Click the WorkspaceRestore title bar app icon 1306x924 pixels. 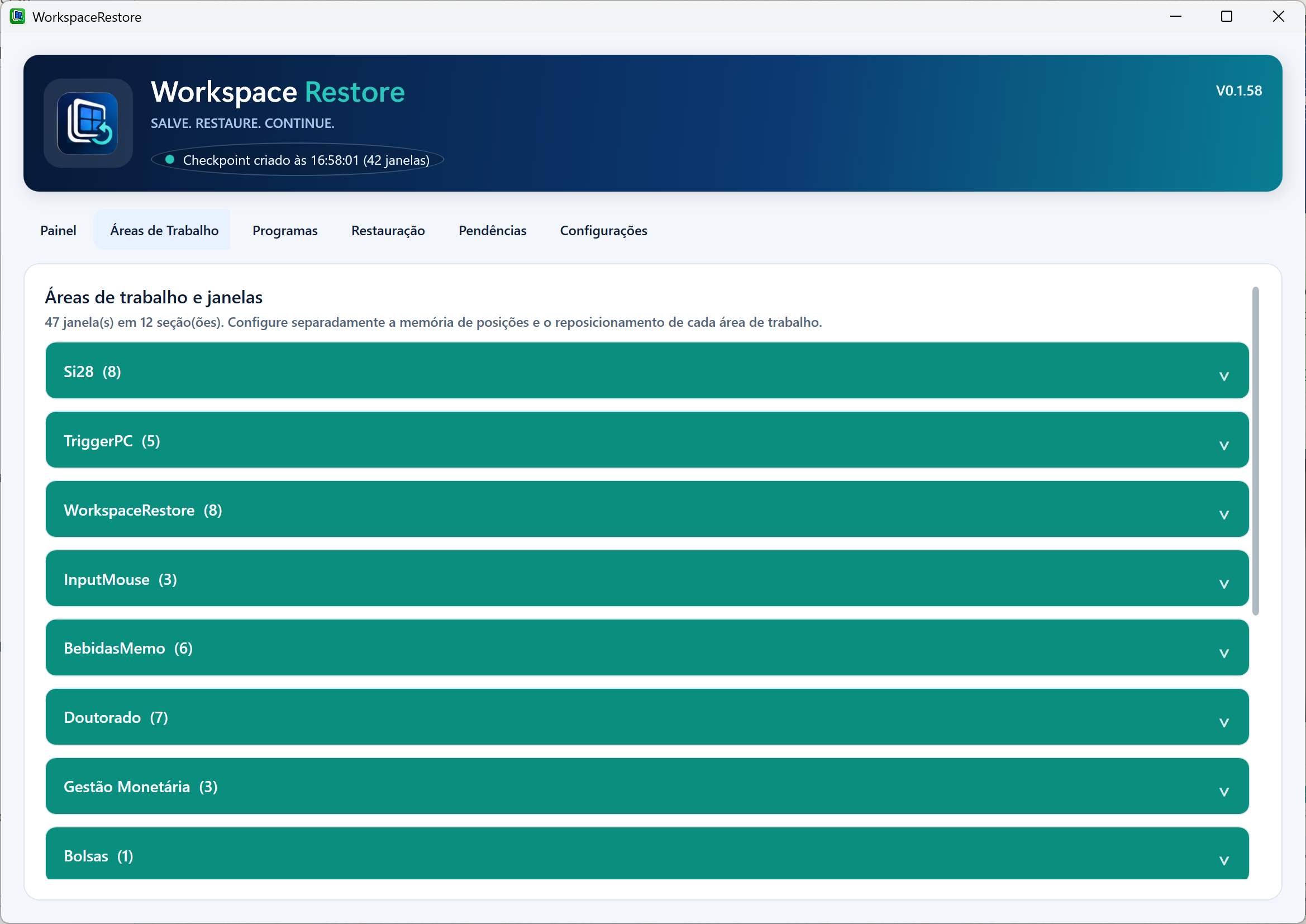point(17,17)
